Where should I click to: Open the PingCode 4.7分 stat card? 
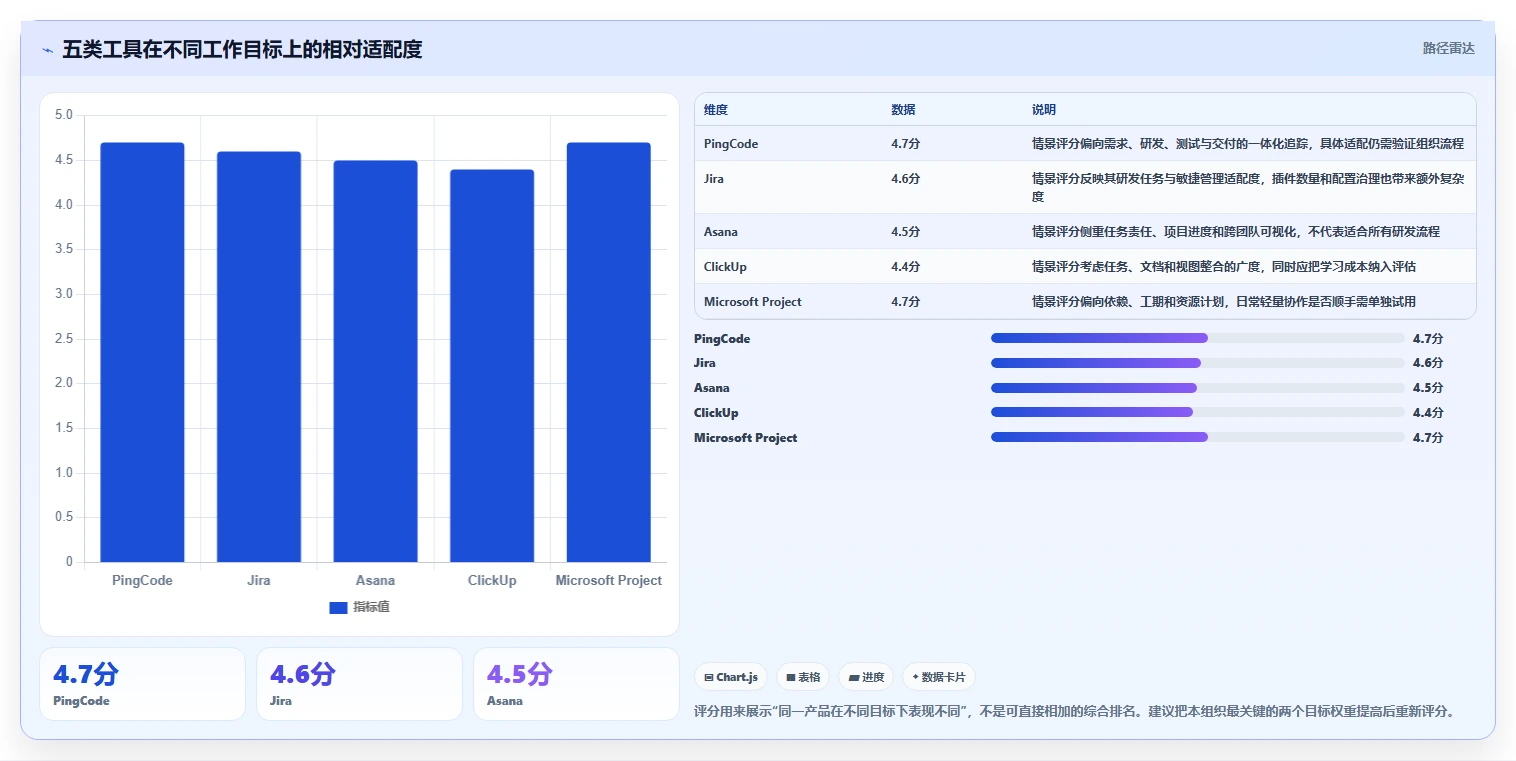click(x=142, y=684)
